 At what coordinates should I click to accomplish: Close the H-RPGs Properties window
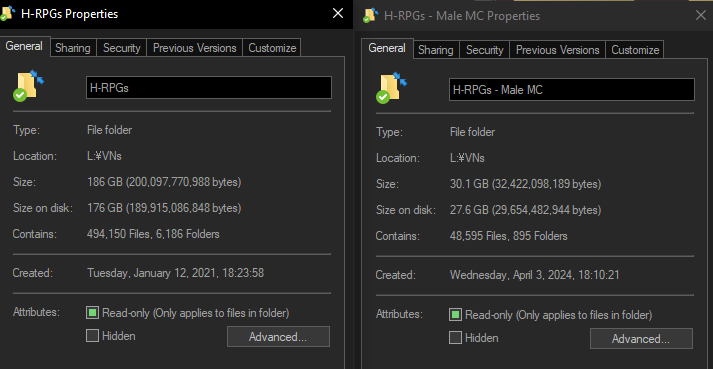[338, 14]
